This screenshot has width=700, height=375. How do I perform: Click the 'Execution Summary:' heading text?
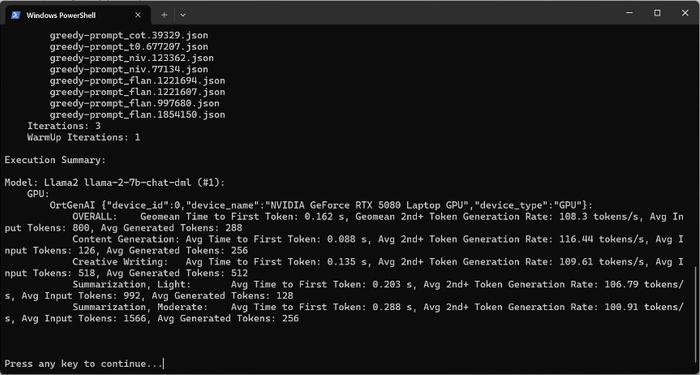tap(55, 160)
